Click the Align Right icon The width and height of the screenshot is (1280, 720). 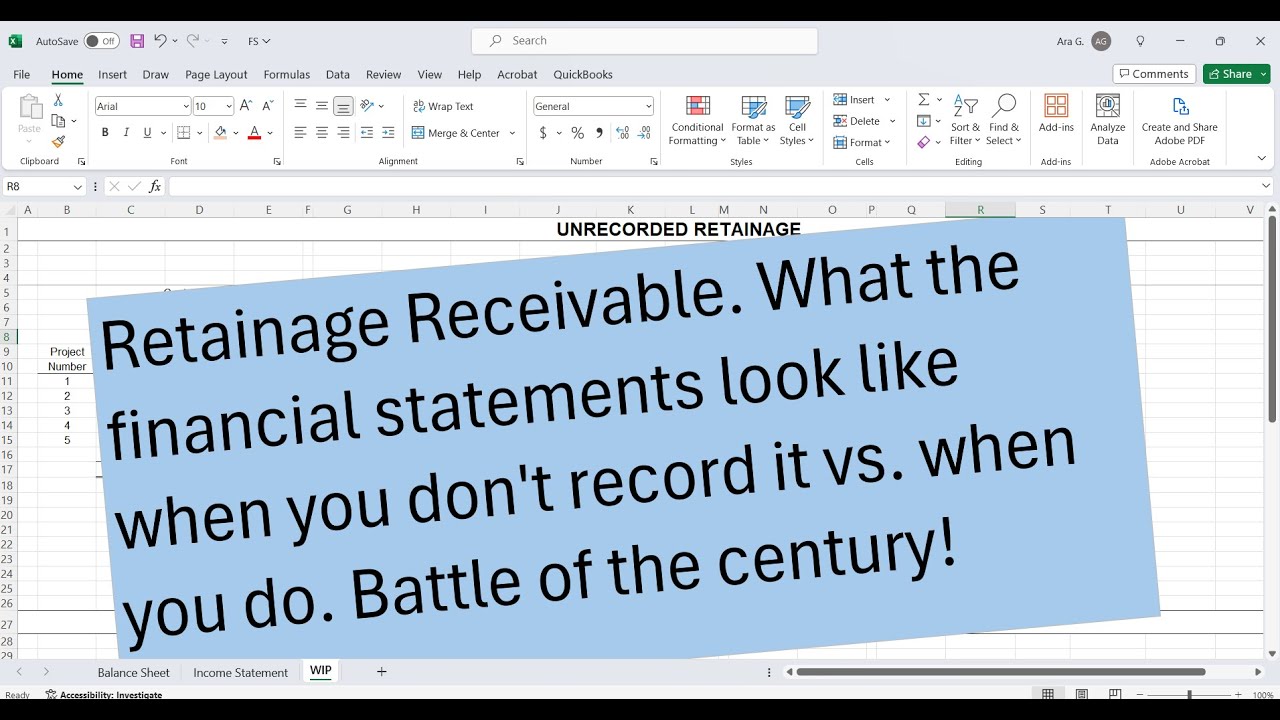[x=343, y=133]
